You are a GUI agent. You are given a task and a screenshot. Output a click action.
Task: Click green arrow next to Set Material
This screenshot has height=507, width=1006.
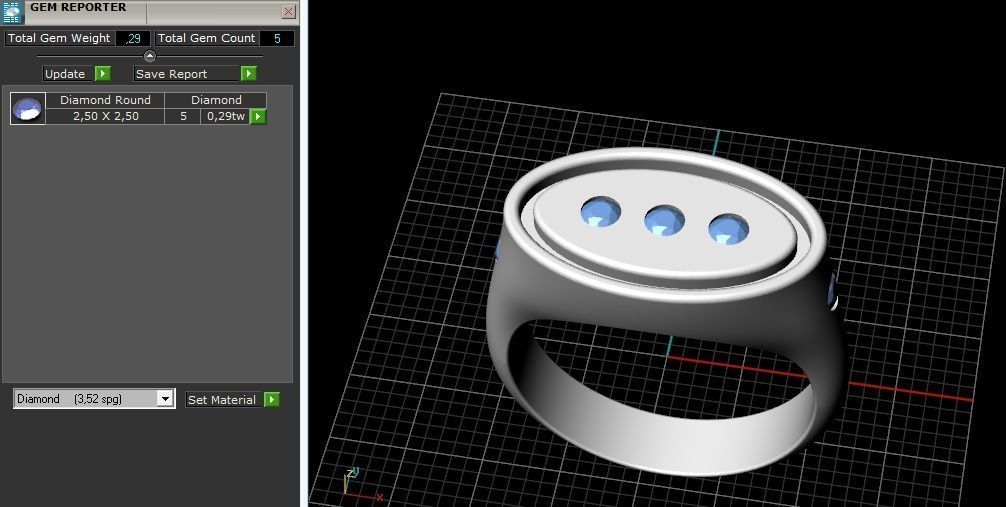pyautogui.click(x=272, y=400)
